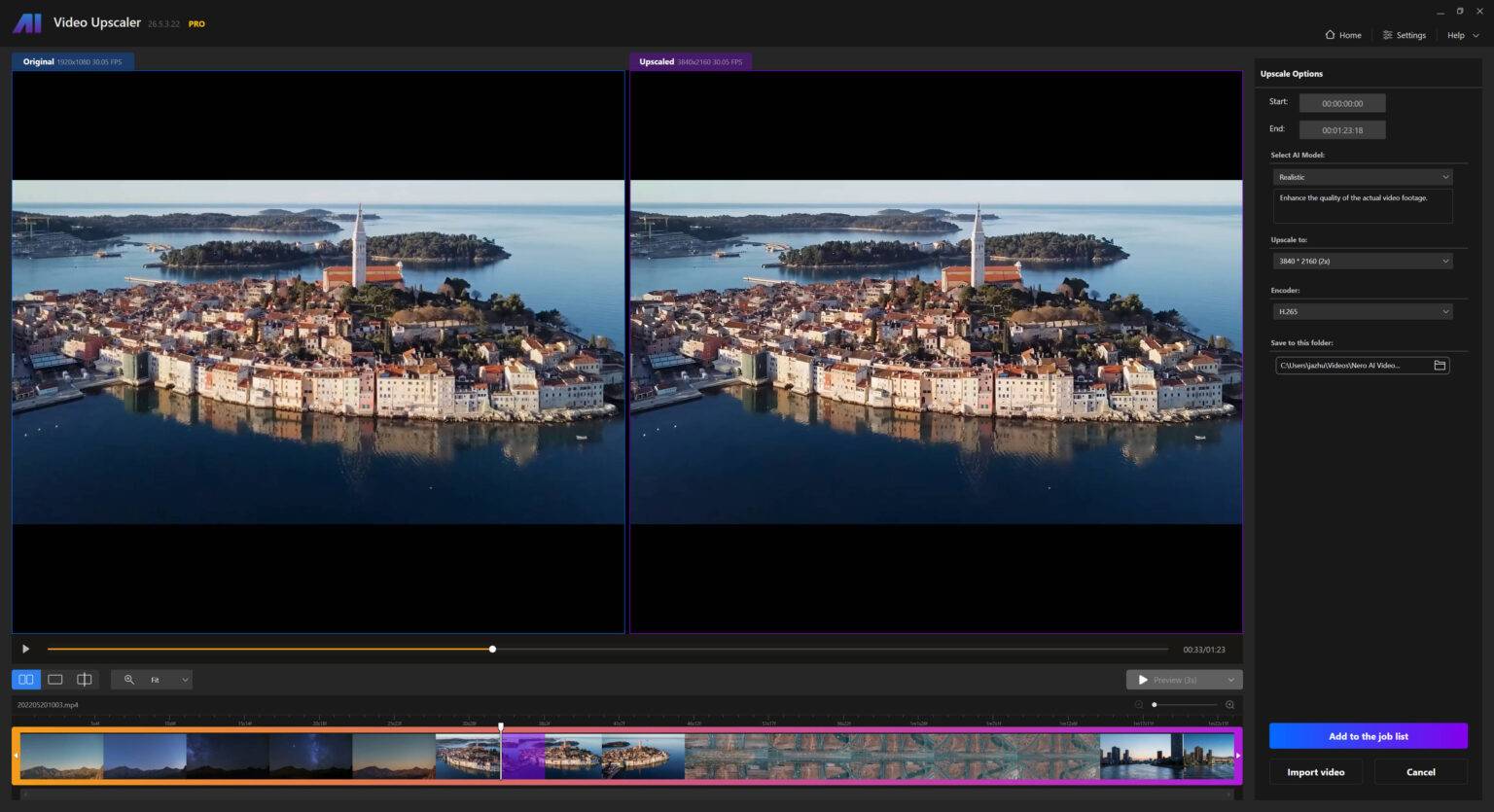Click the magnifier zoom icon beside Fit
This screenshot has height=812, width=1494.
(129, 680)
